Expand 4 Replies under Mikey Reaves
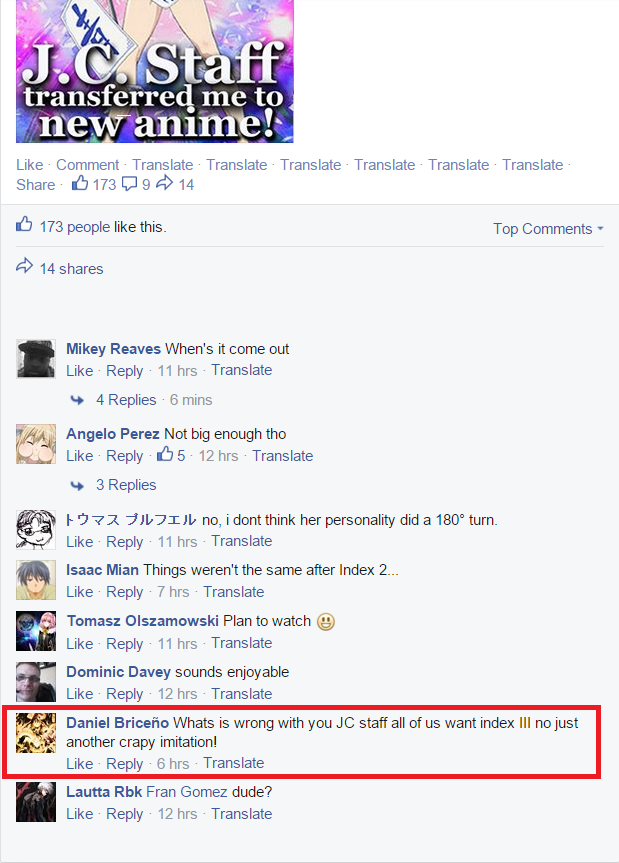The height and width of the screenshot is (863, 619). pos(126,400)
